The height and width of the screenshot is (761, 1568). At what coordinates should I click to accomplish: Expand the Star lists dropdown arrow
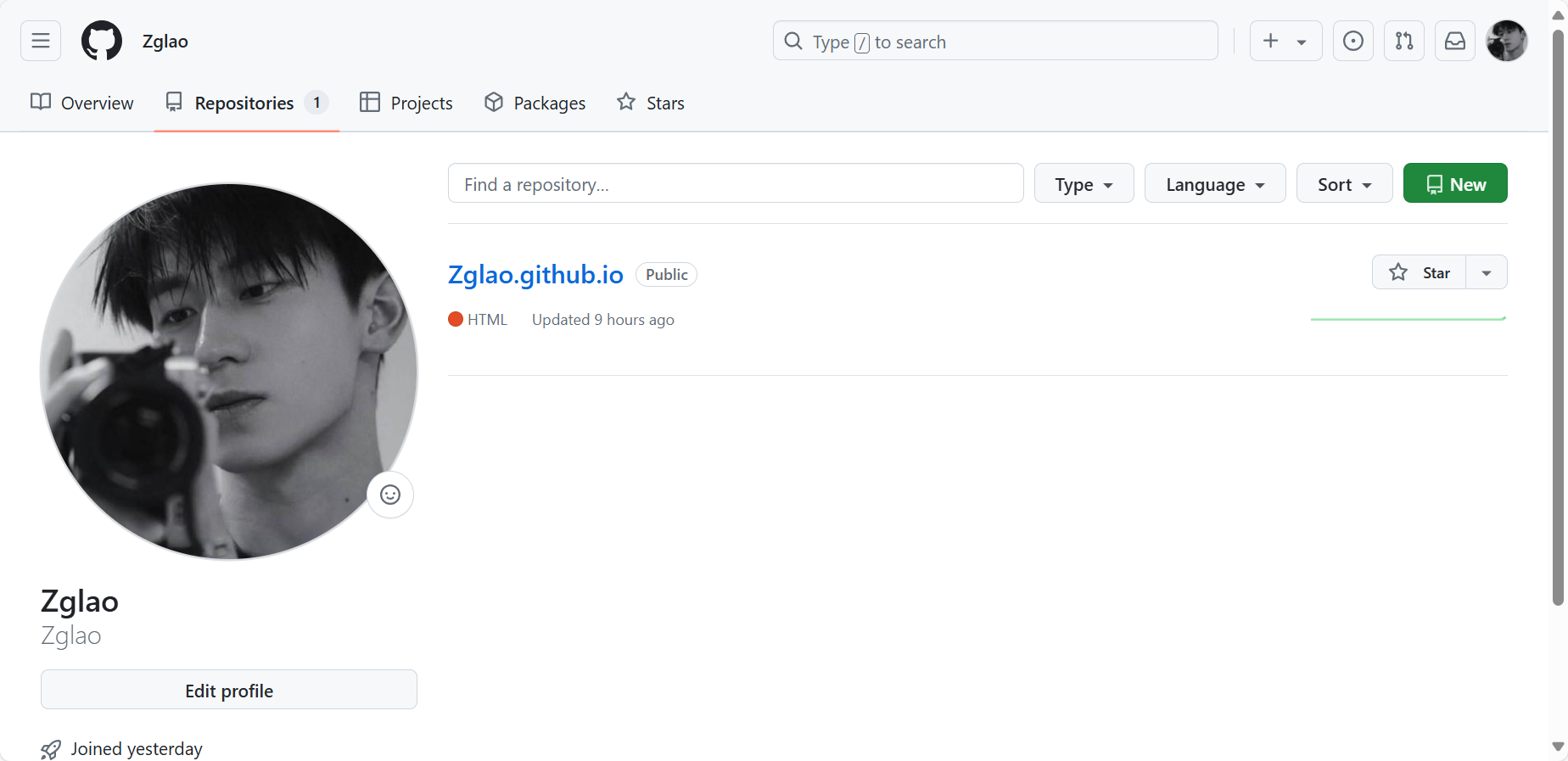click(x=1487, y=272)
